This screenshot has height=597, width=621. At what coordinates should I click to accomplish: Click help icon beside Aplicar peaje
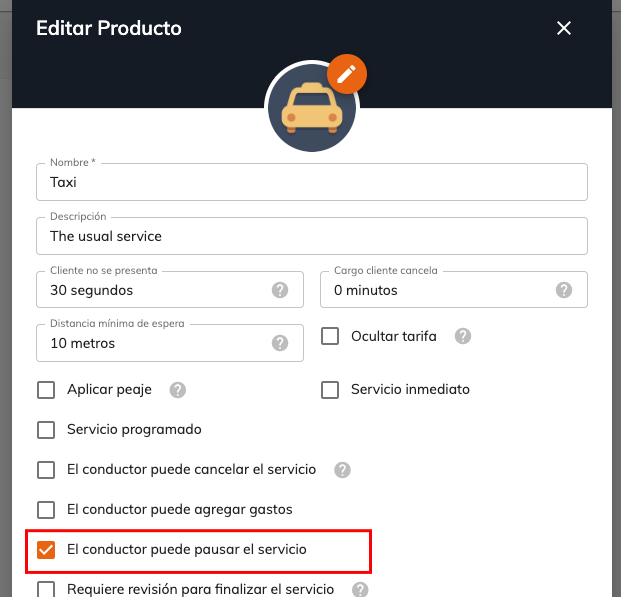point(177,390)
